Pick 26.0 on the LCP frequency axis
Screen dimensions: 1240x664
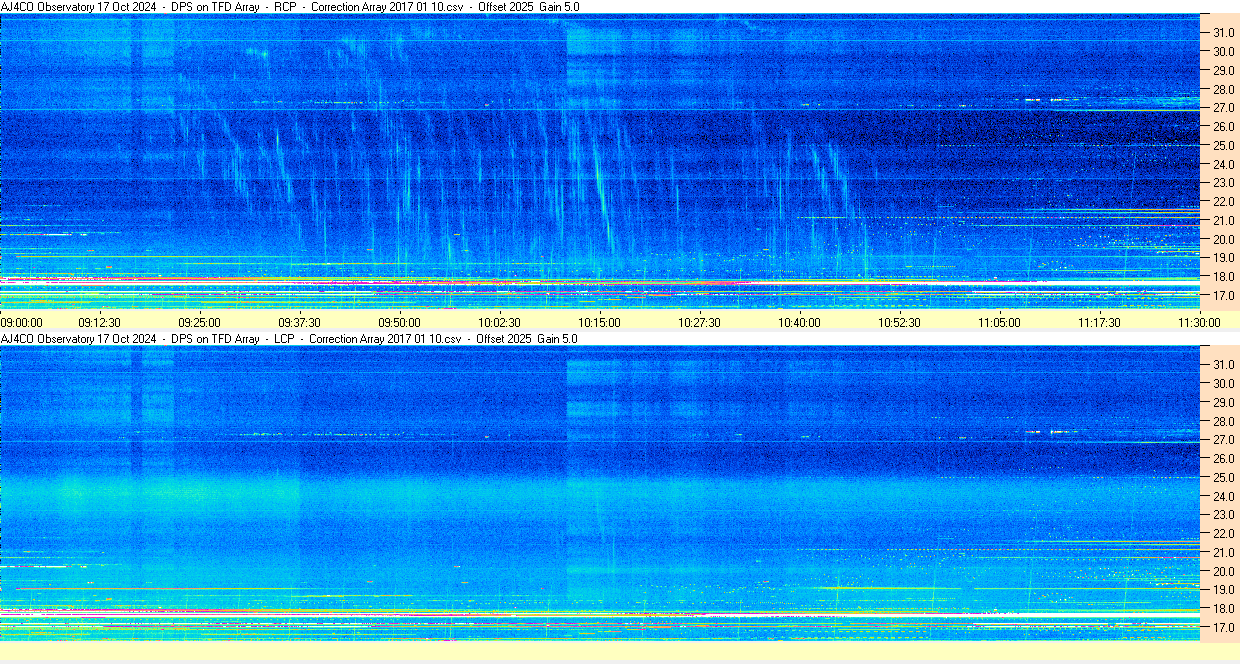point(1224,458)
